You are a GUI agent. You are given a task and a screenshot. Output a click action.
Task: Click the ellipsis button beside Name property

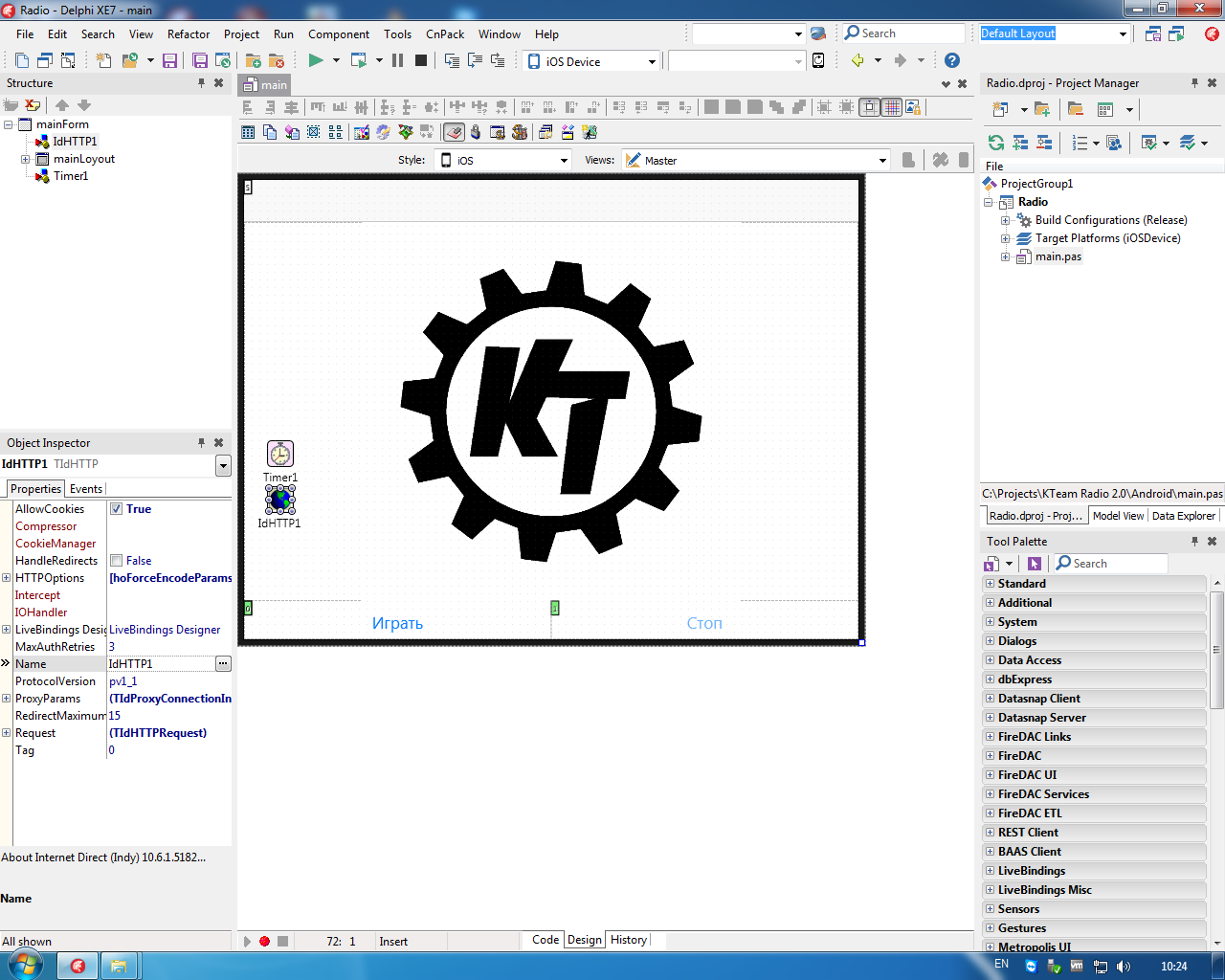[x=223, y=663]
